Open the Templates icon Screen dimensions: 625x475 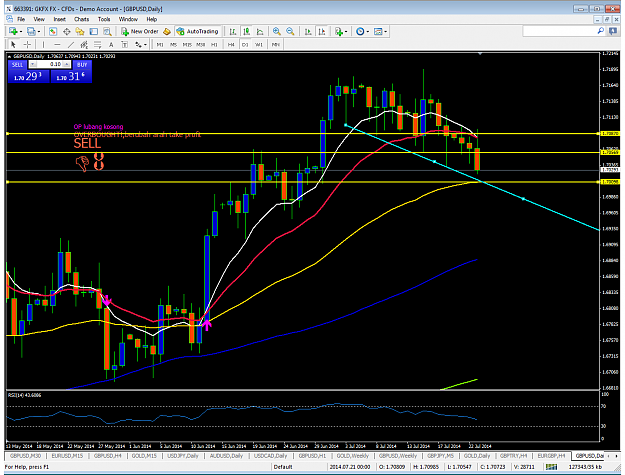[x=378, y=31]
